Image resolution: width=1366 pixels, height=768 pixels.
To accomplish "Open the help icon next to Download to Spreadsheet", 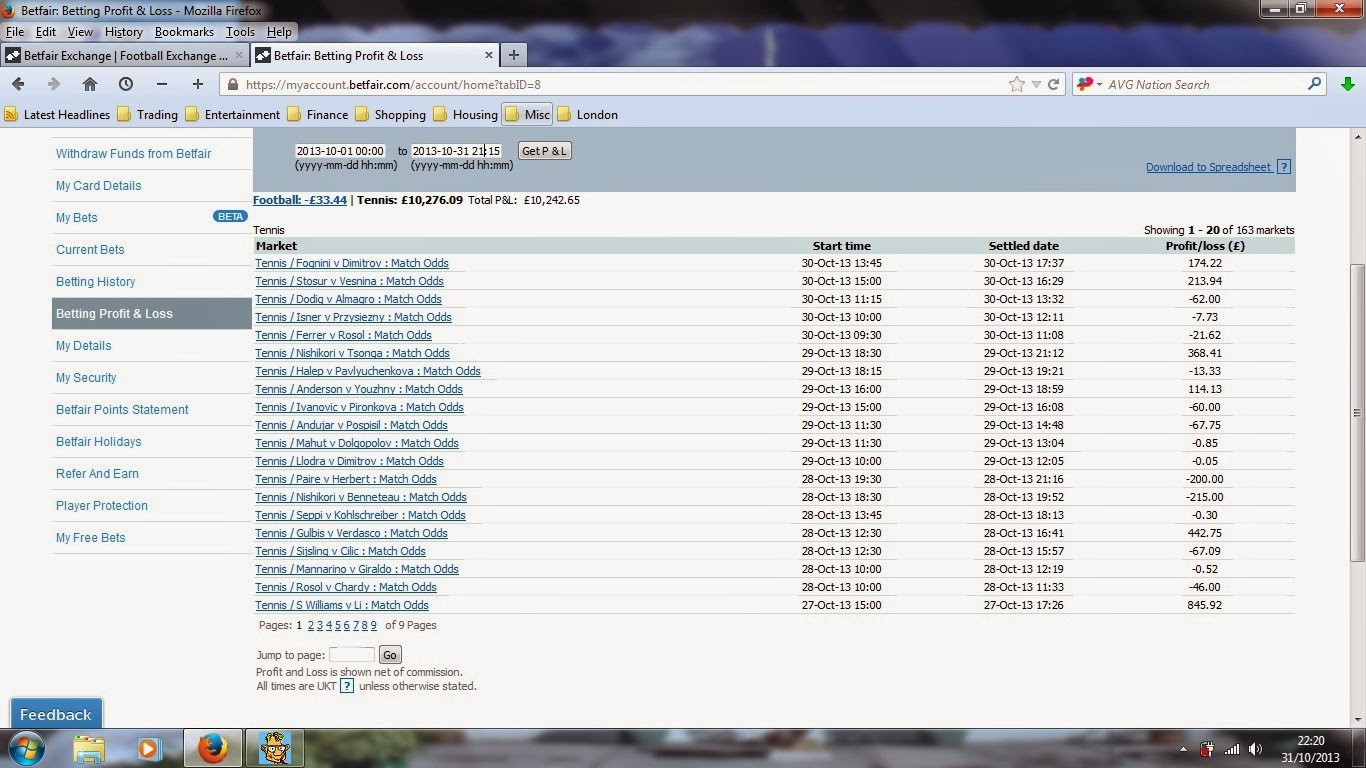I will coord(1284,167).
